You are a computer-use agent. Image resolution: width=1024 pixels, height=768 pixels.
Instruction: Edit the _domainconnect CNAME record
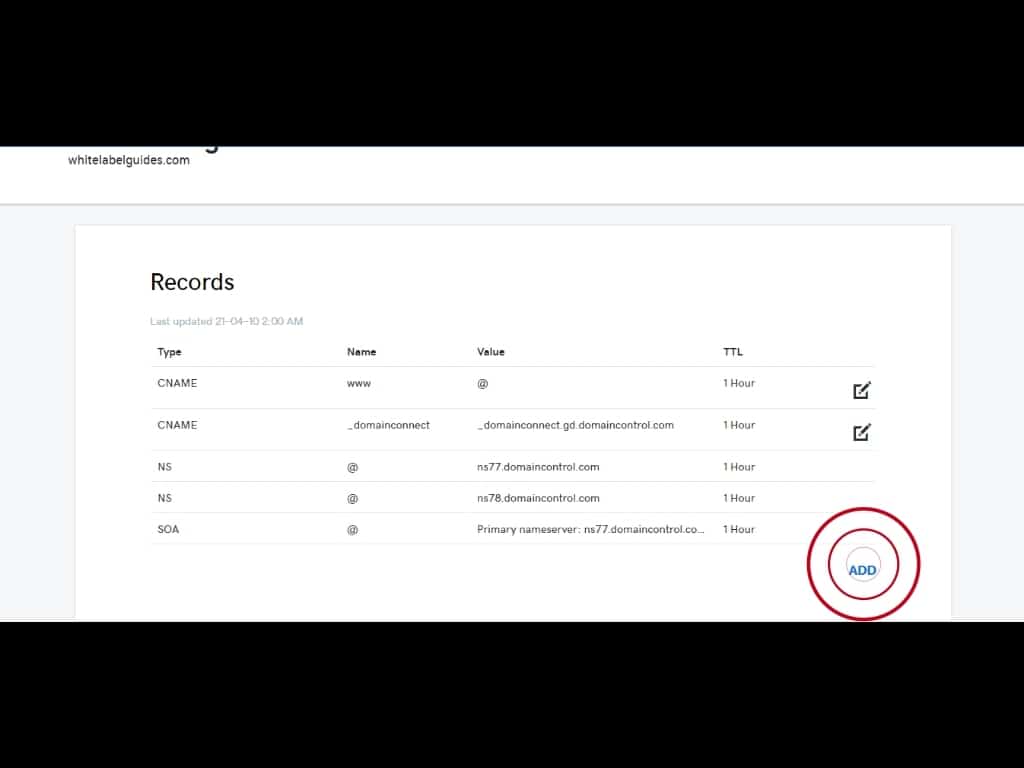[861, 432]
